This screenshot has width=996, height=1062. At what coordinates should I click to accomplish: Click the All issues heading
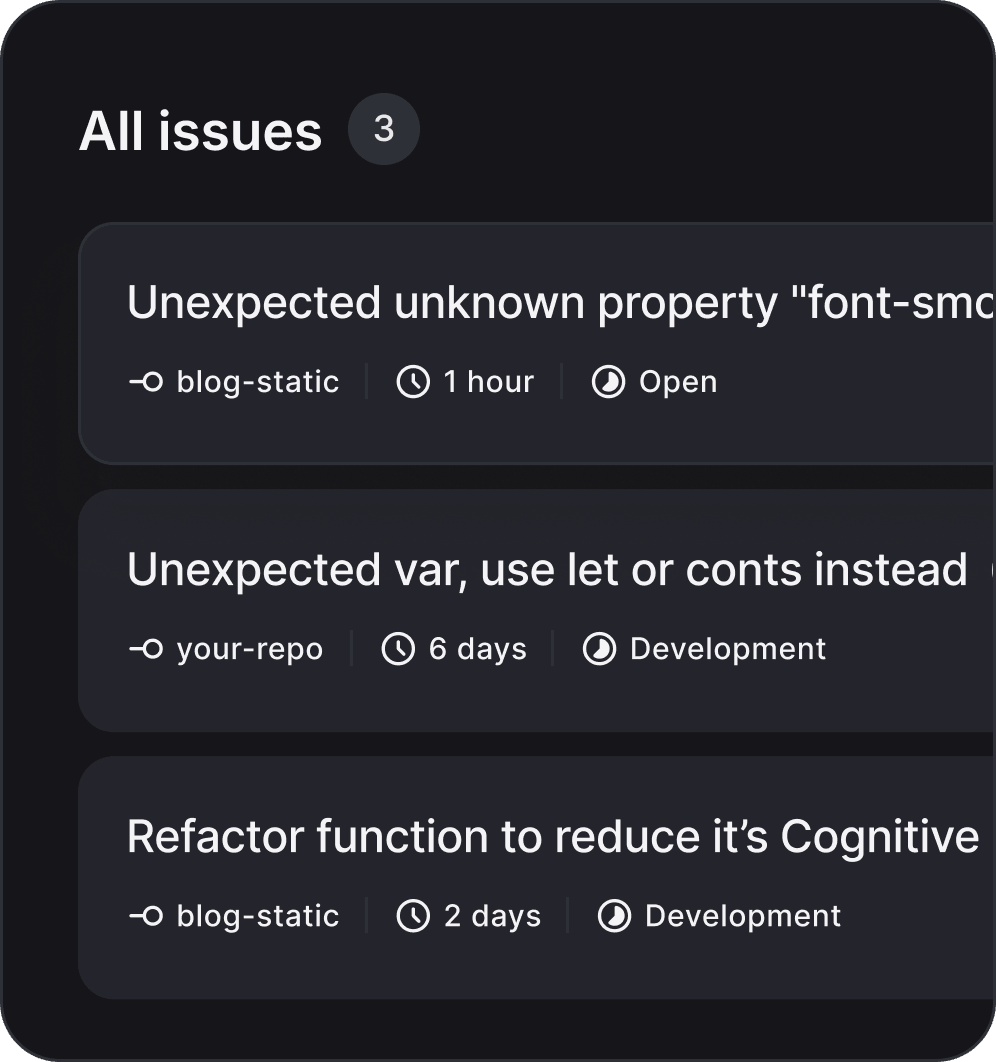coord(200,129)
